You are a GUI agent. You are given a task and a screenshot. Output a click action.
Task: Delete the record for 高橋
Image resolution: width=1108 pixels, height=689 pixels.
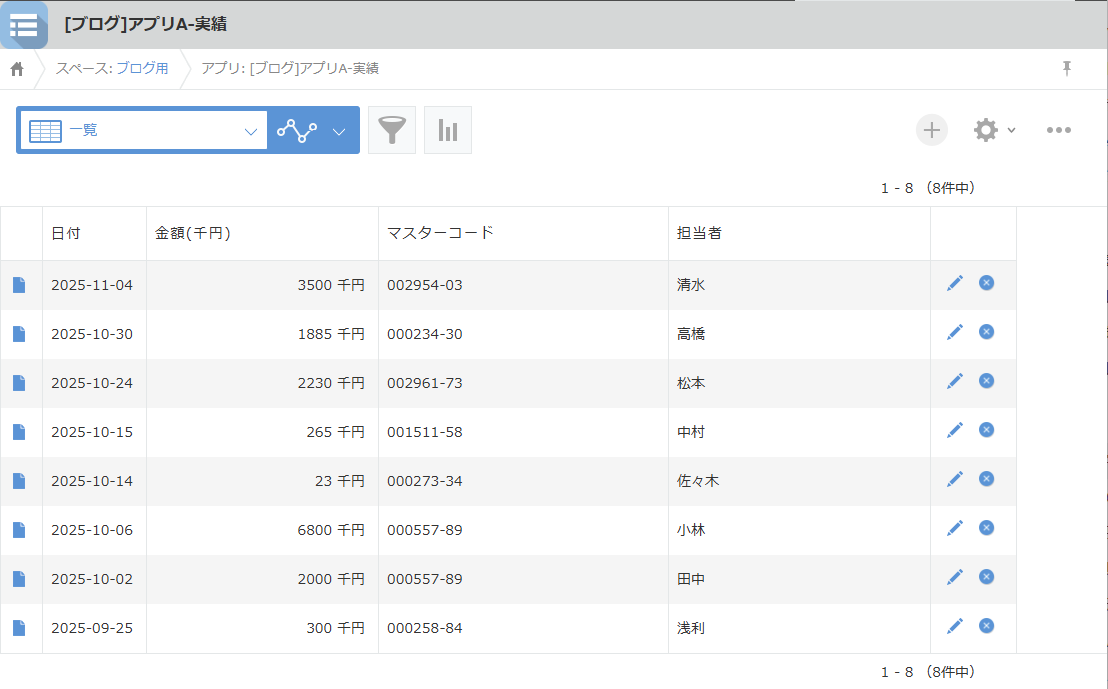tap(986, 332)
